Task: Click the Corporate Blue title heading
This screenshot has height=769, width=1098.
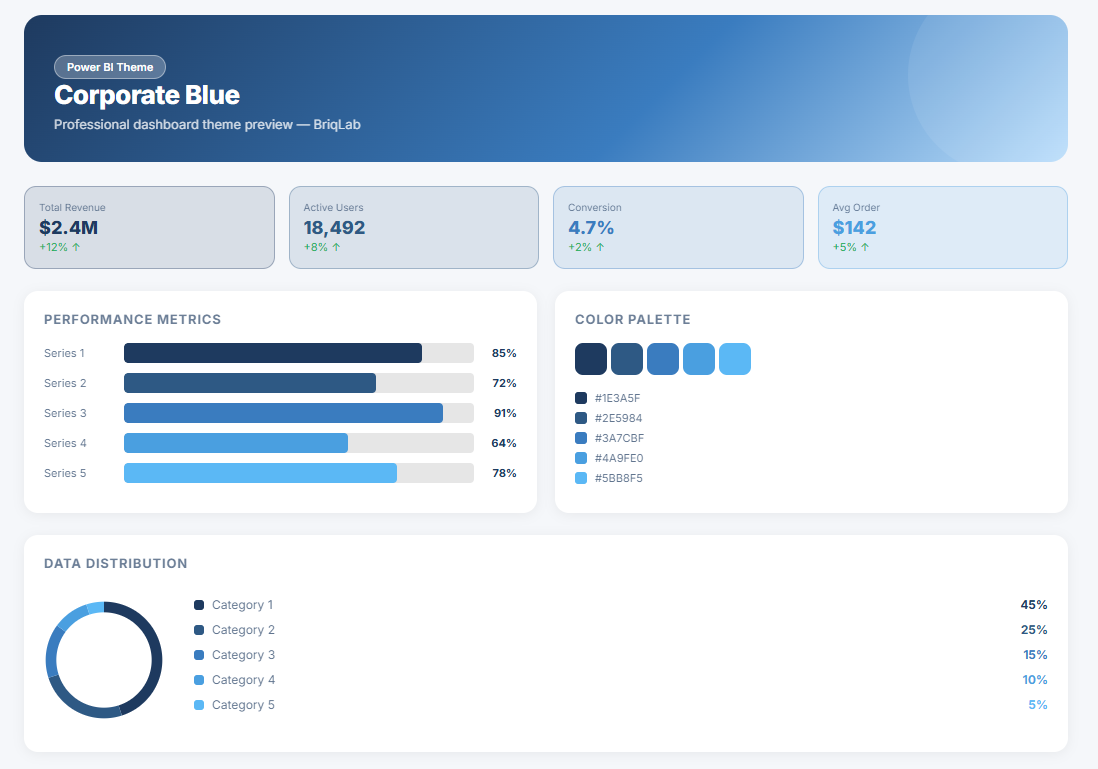Action: [x=147, y=95]
